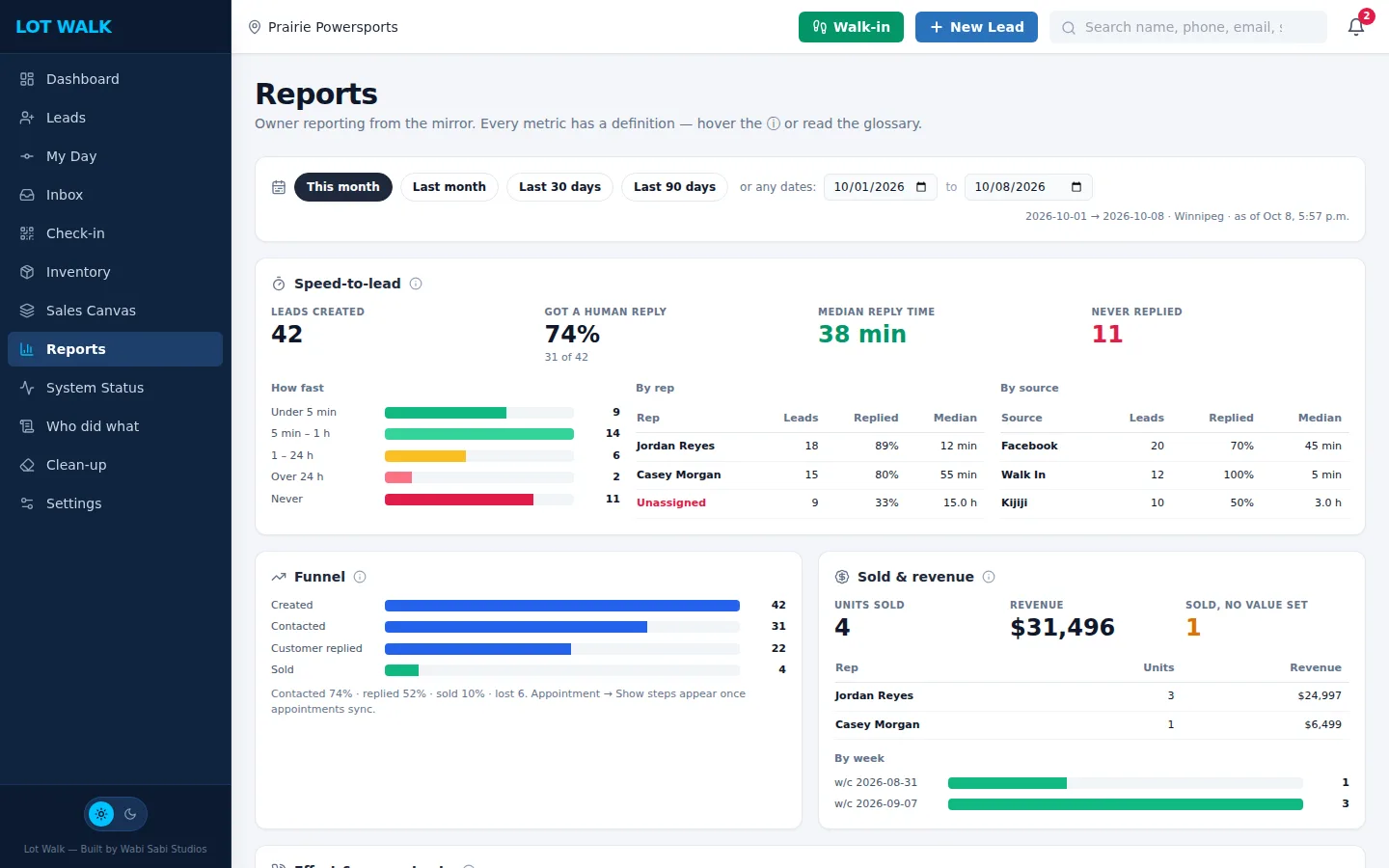Image resolution: width=1389 pixels, height=868 pixels.
Task: Click the System Status pulse icon
Action: (27, 388)
